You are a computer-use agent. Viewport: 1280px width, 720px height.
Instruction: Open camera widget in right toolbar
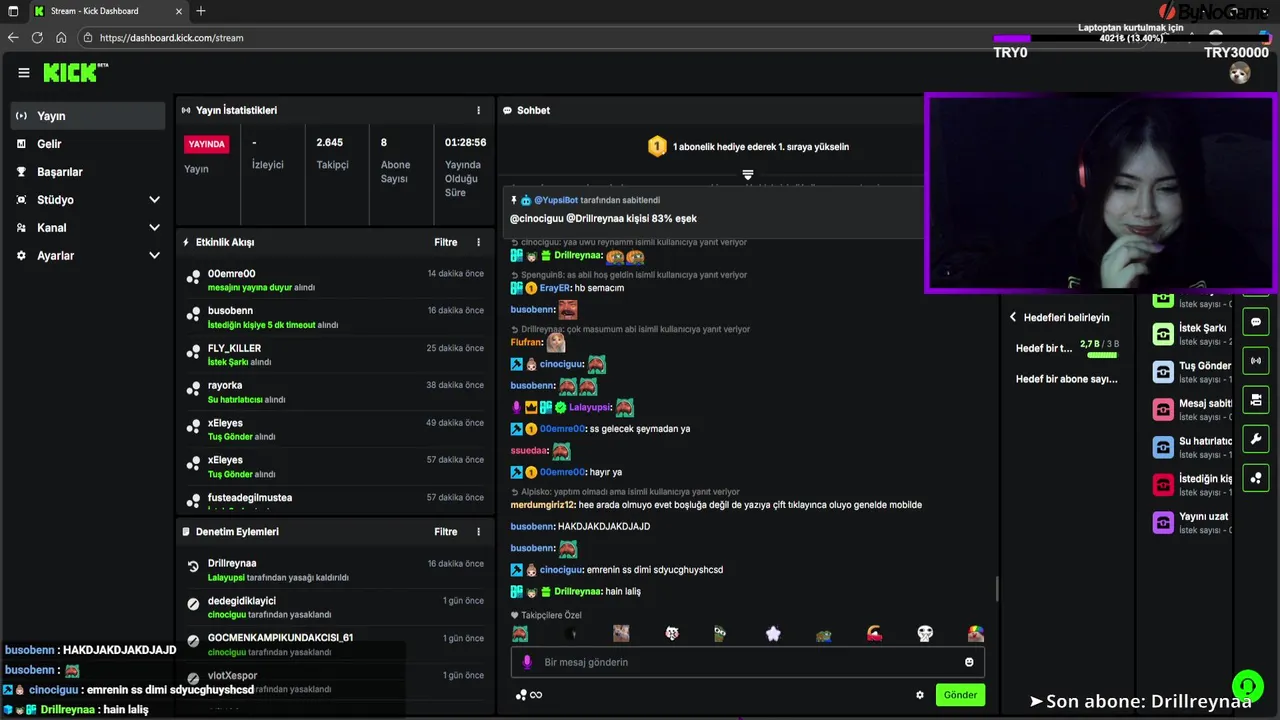tap(1256, 400)
